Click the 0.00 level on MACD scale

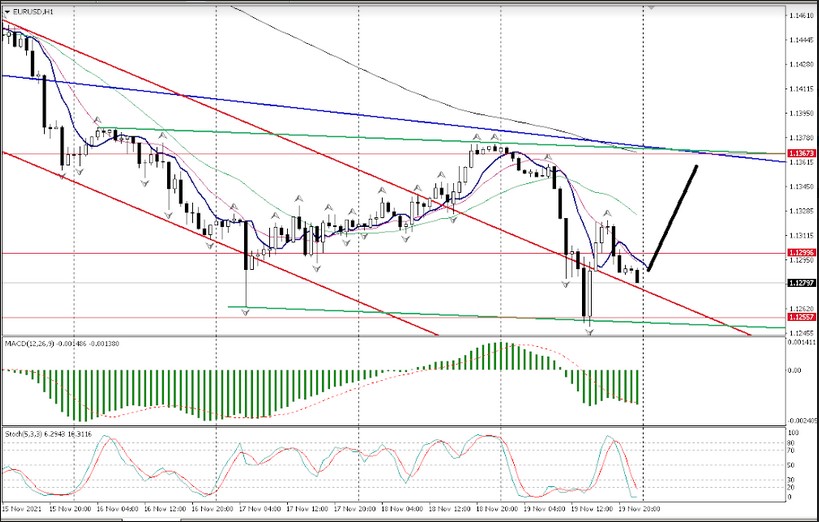(x=797, y=370)
